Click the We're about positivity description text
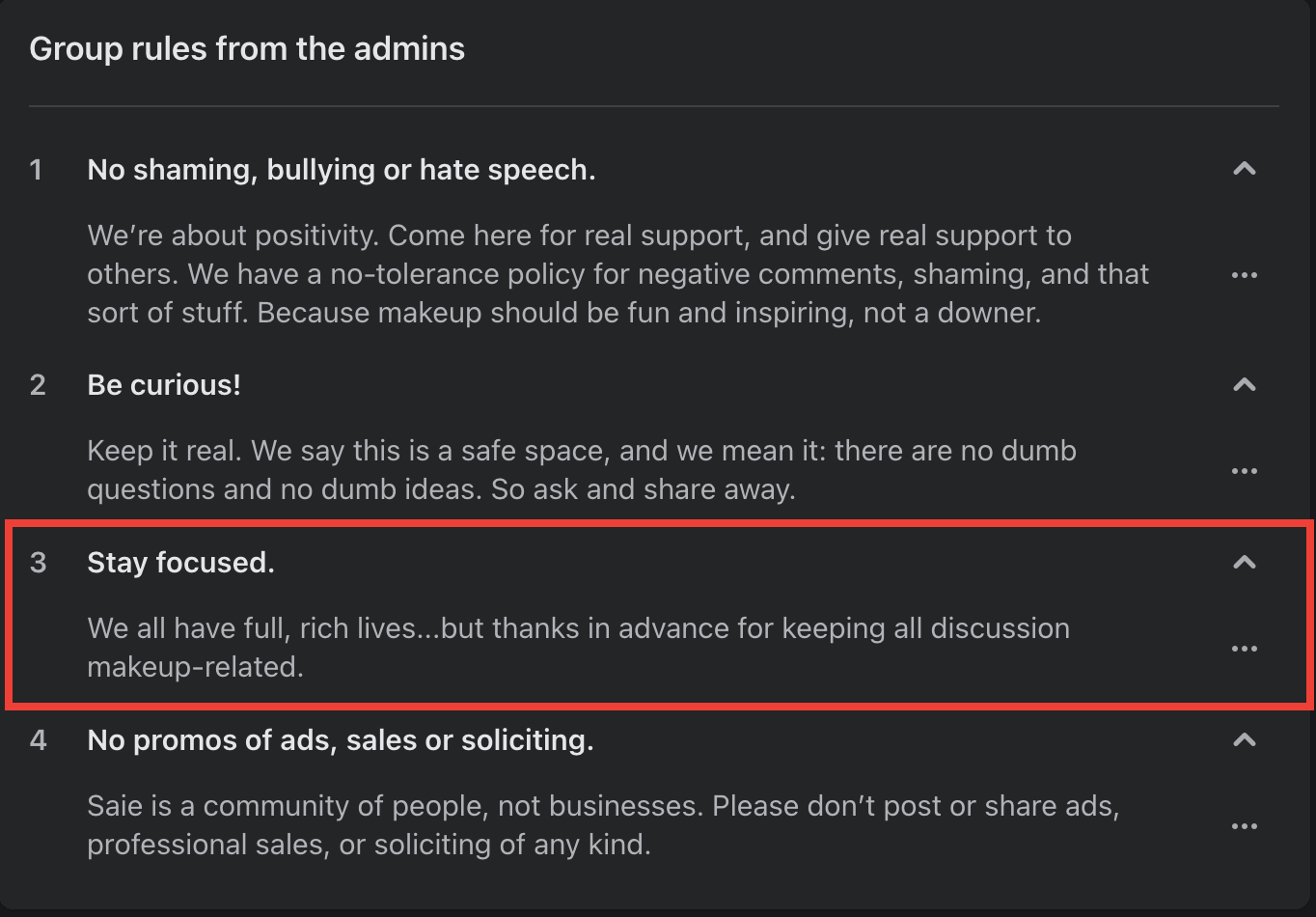 pyautogui.click(x=618, y=274)
